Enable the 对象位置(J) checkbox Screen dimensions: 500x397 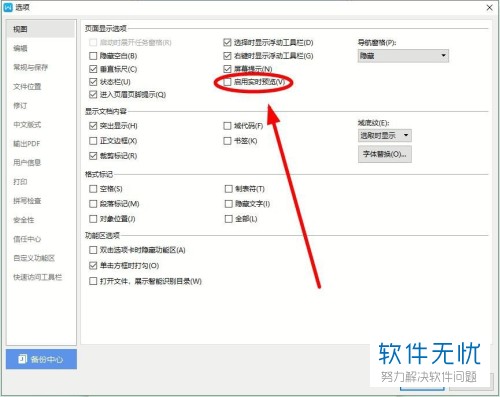(x=93, y=219)
